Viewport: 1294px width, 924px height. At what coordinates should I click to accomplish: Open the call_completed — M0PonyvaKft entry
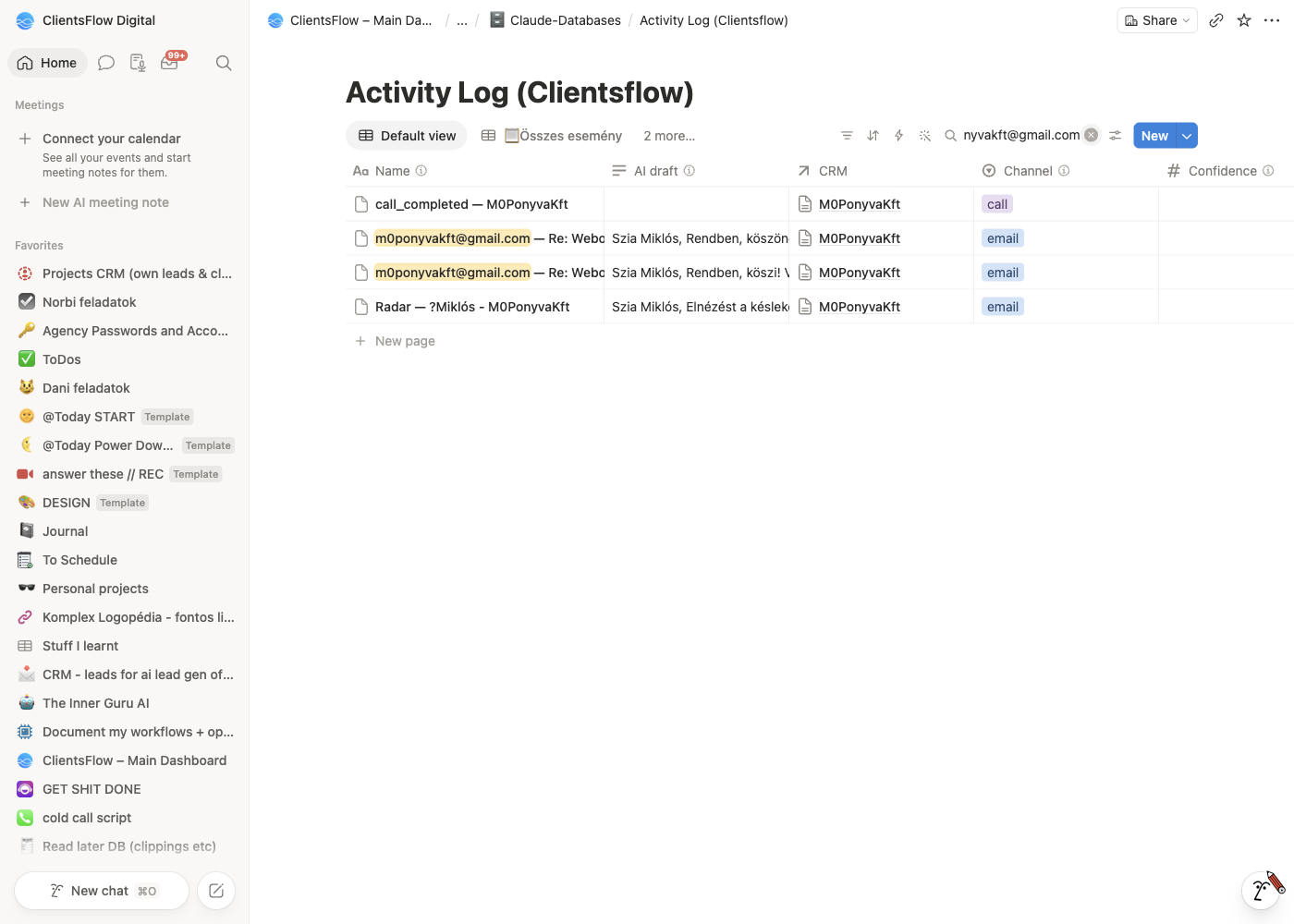[471, 204]
